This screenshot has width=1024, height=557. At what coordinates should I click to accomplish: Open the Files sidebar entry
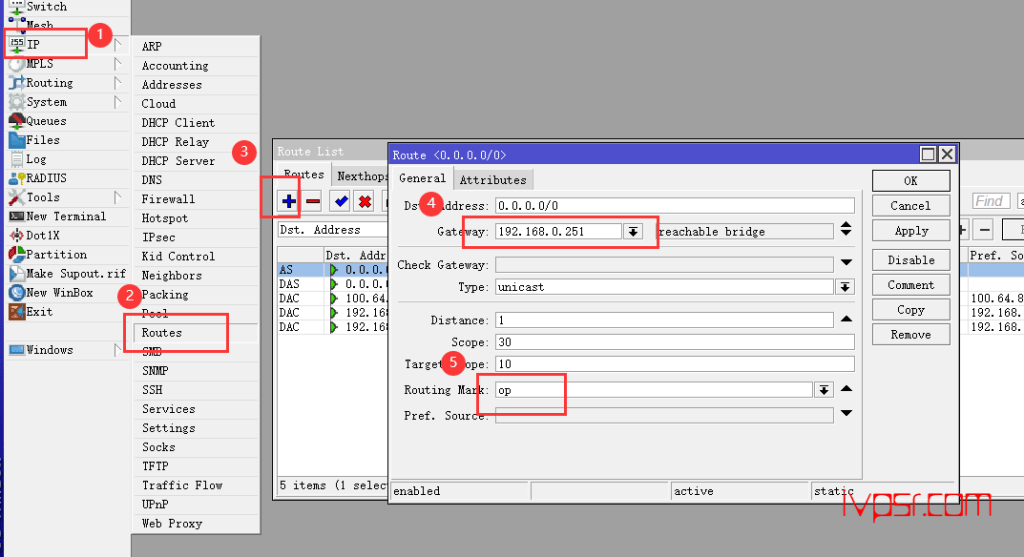[43, 140]
